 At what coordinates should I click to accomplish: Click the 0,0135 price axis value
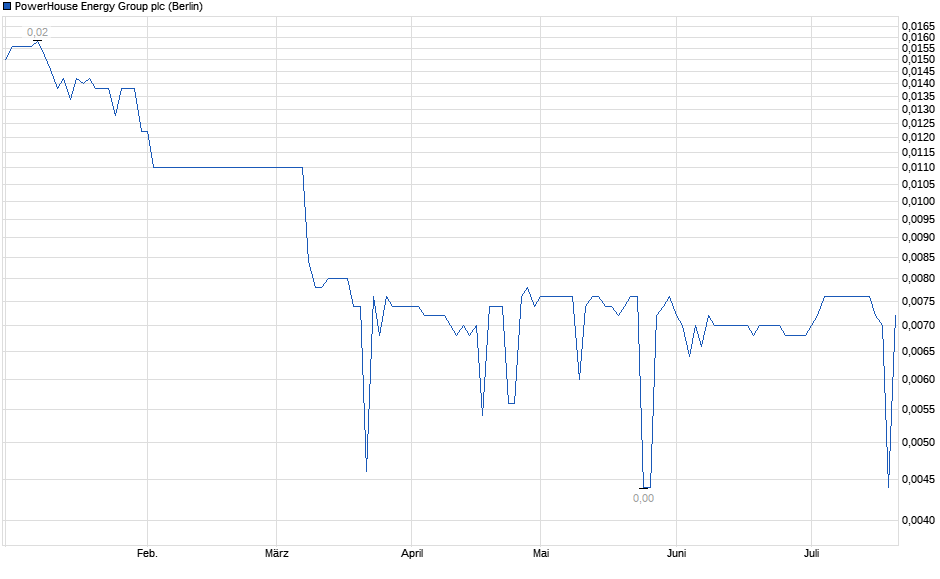tap(918, 96)
